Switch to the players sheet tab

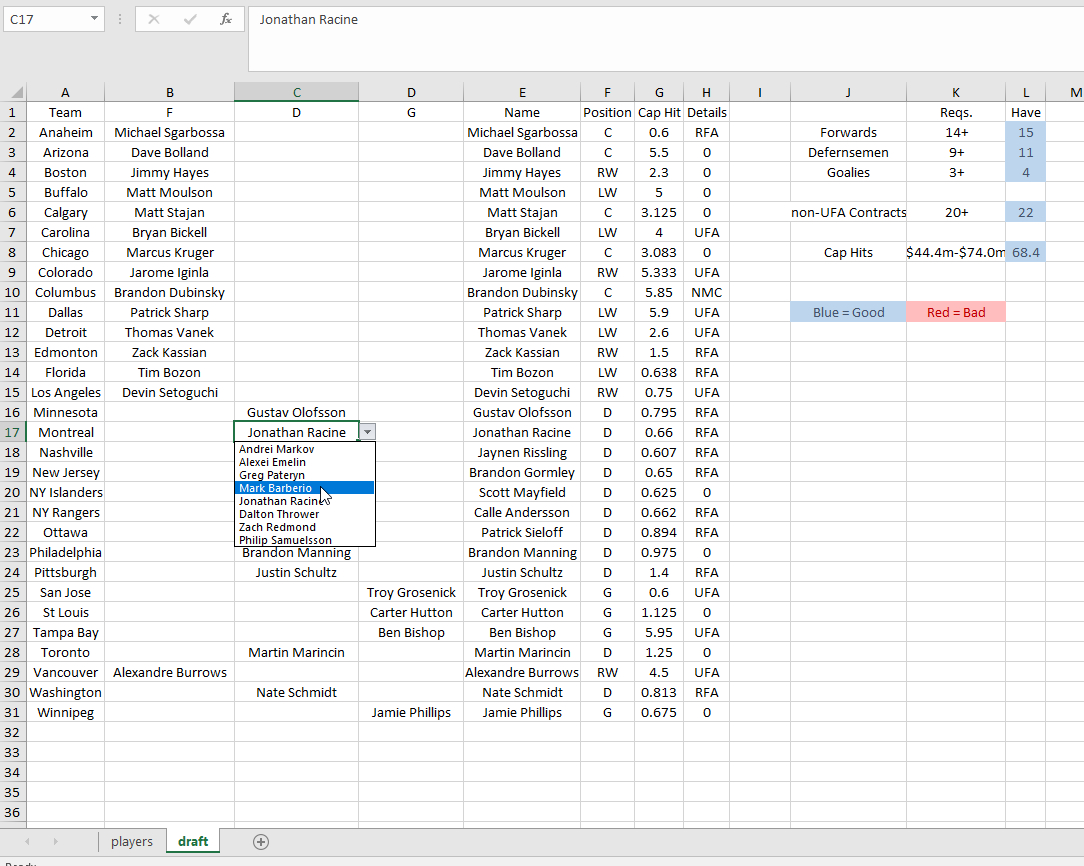(x=132, y=841)
